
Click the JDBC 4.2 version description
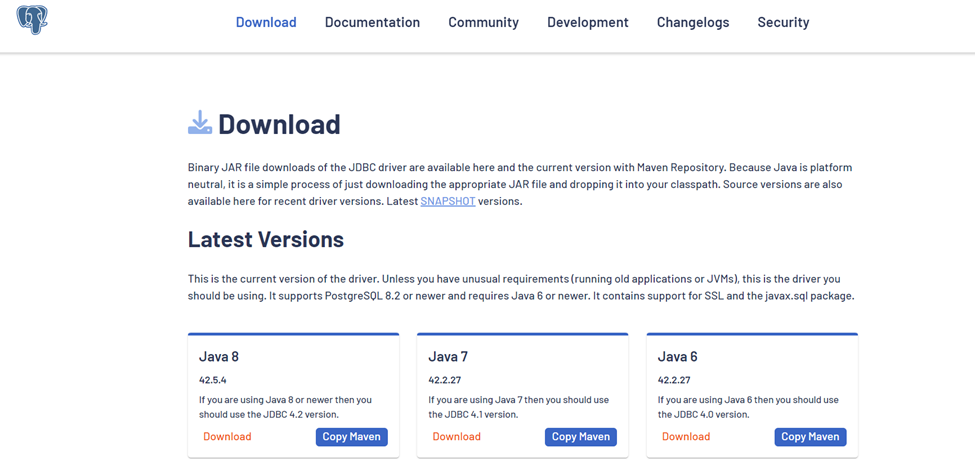[x=285, y=407]
